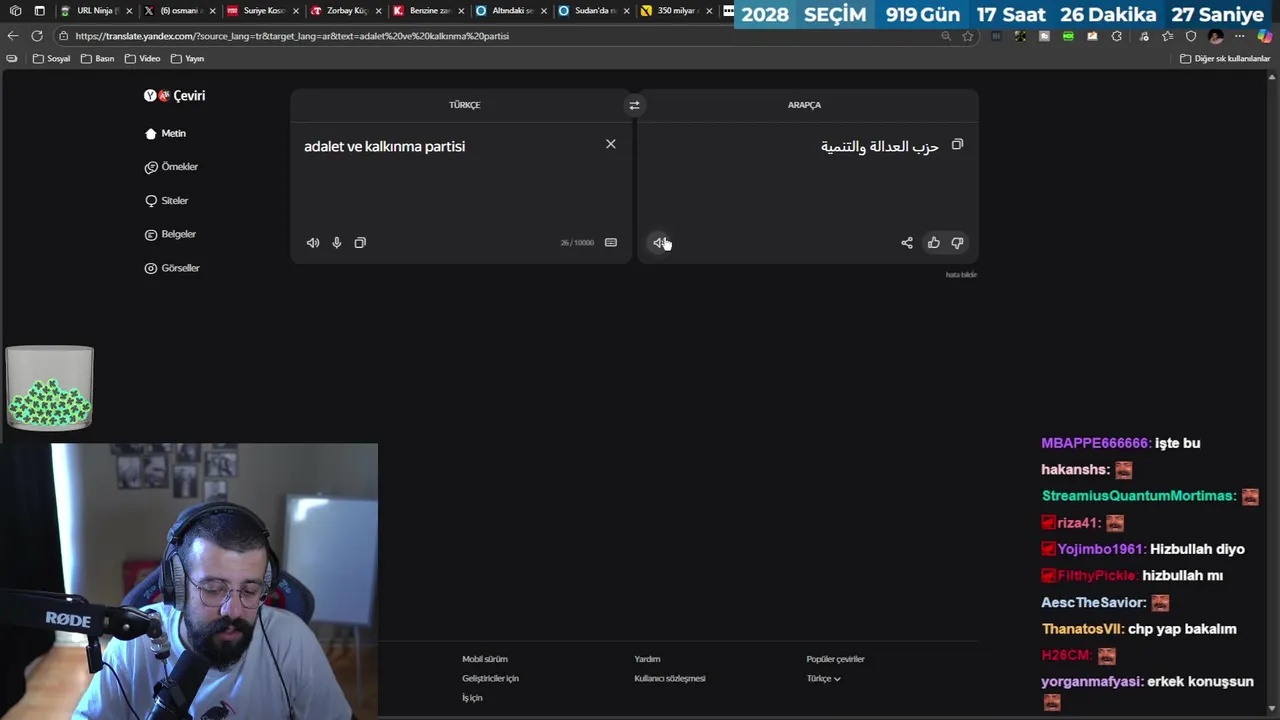Open Video bookmarks folder
This screenshot has width=1280, height=720.
click(143, 59)
